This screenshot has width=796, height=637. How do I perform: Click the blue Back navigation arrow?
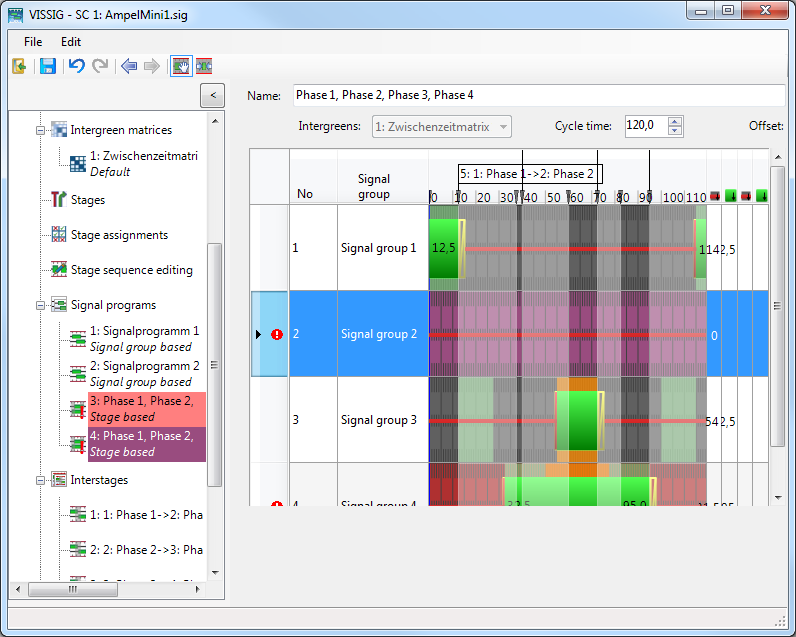(129, 66)
